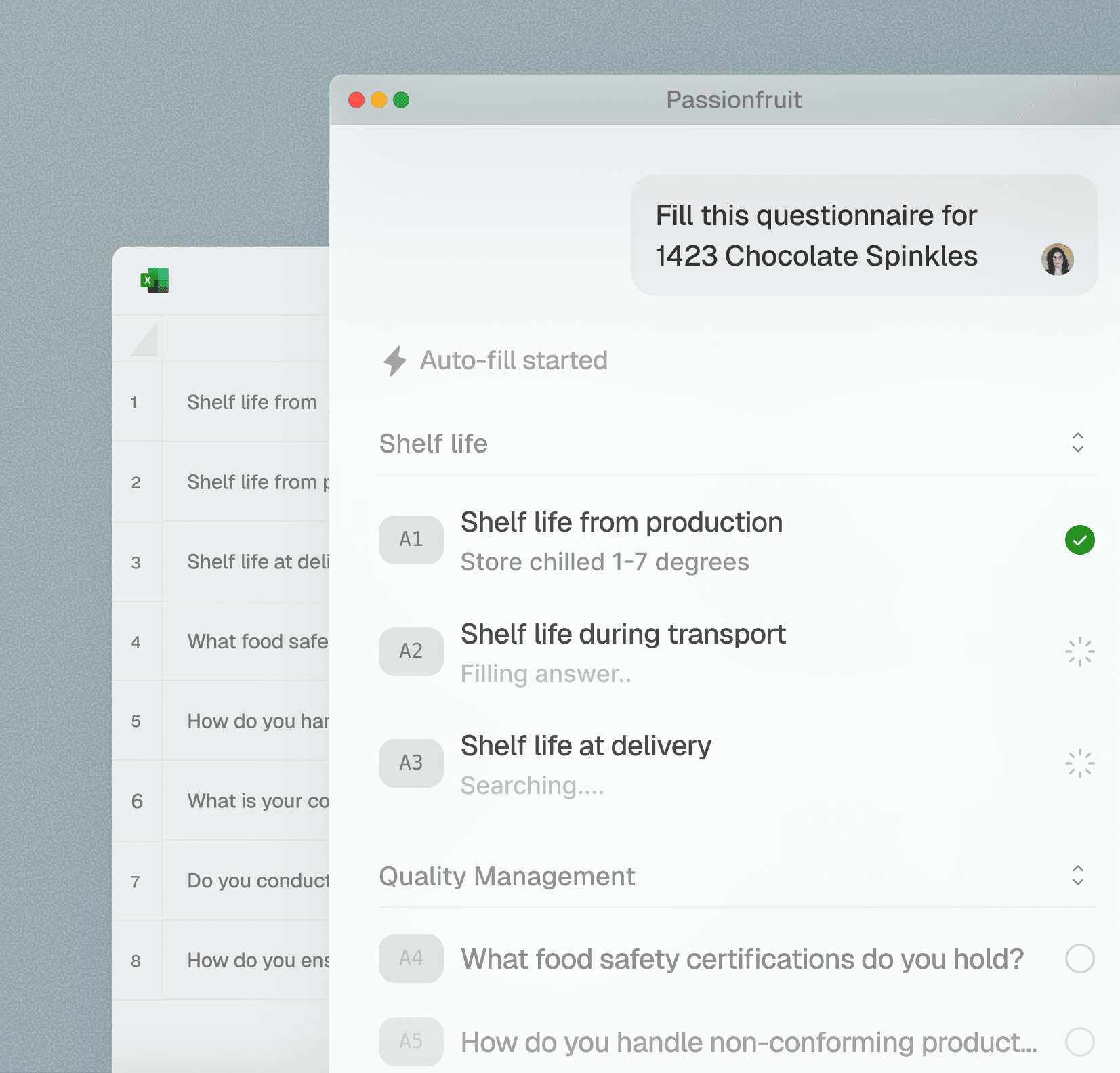The image size is (1120, 1073).
Task: Click the 'Filling answer..' status text
Action: (x=546, y=674)
